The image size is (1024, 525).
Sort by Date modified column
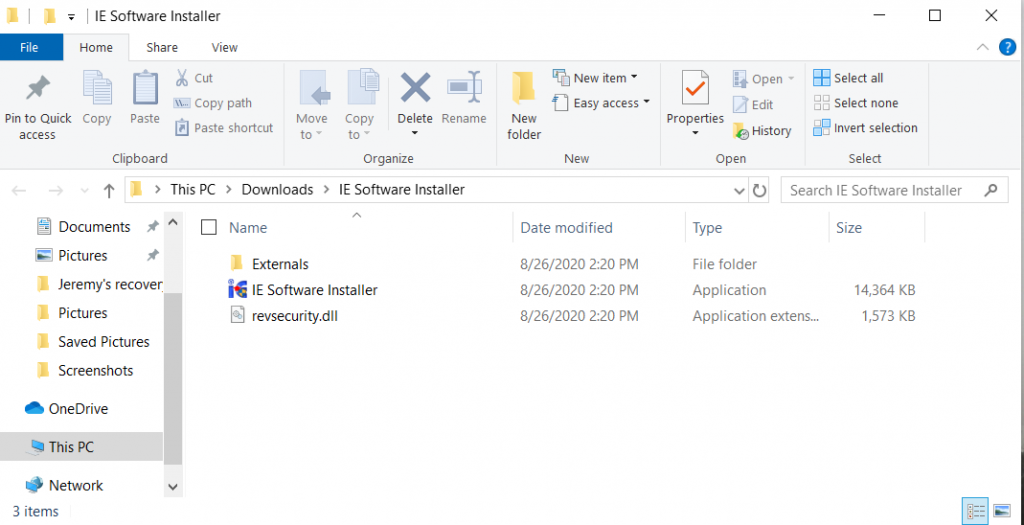click(566, 228)
